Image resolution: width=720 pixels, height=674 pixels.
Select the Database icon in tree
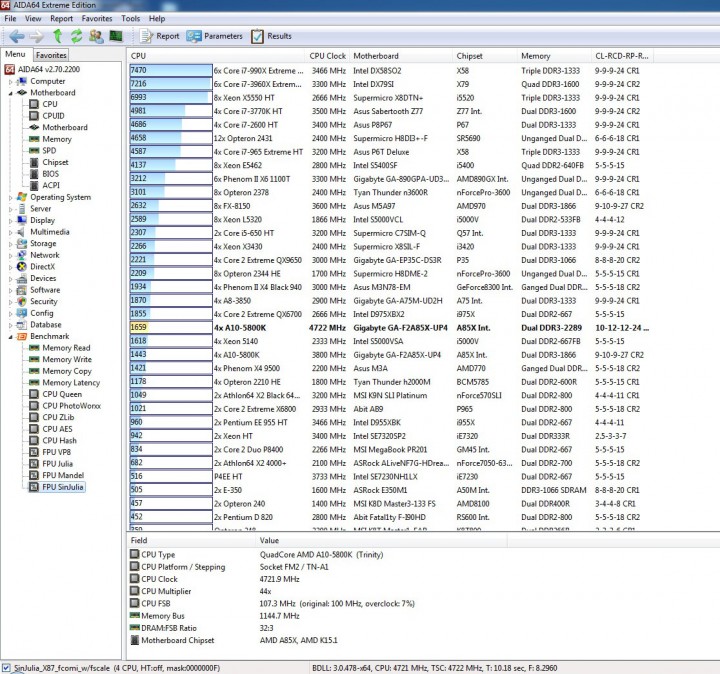point(22,325)
